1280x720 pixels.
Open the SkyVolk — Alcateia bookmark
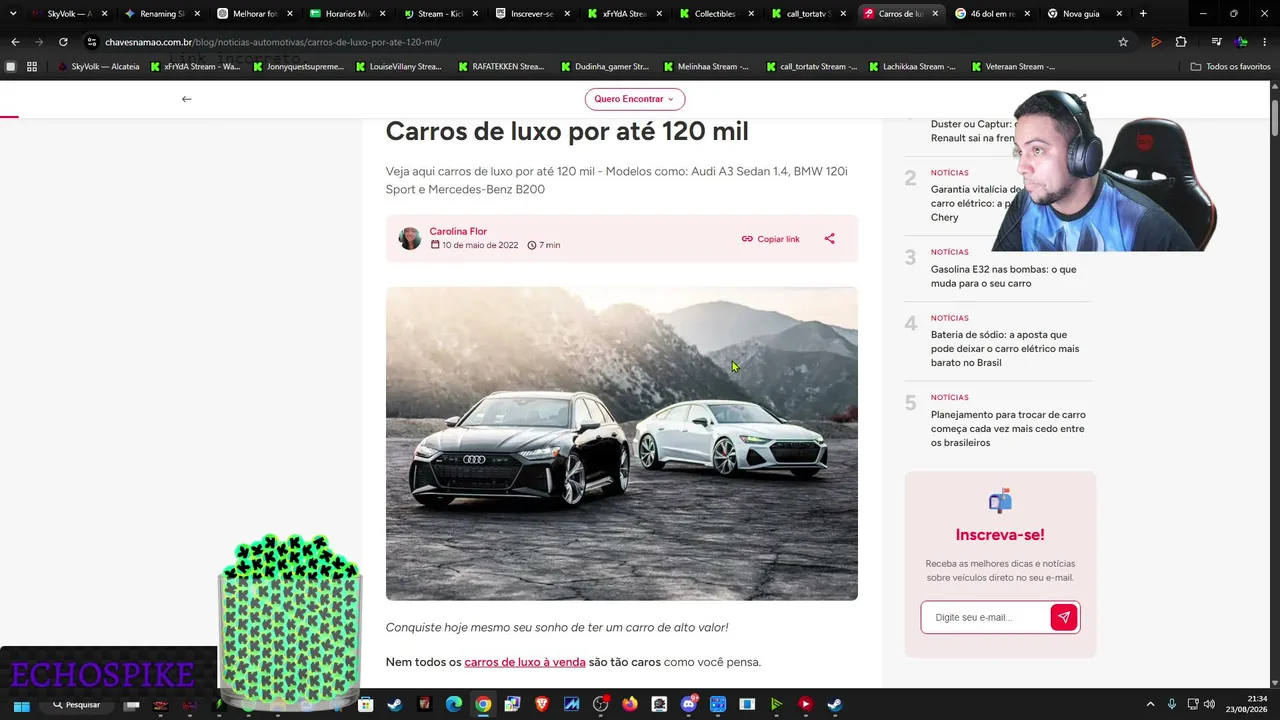pos(98,67)
